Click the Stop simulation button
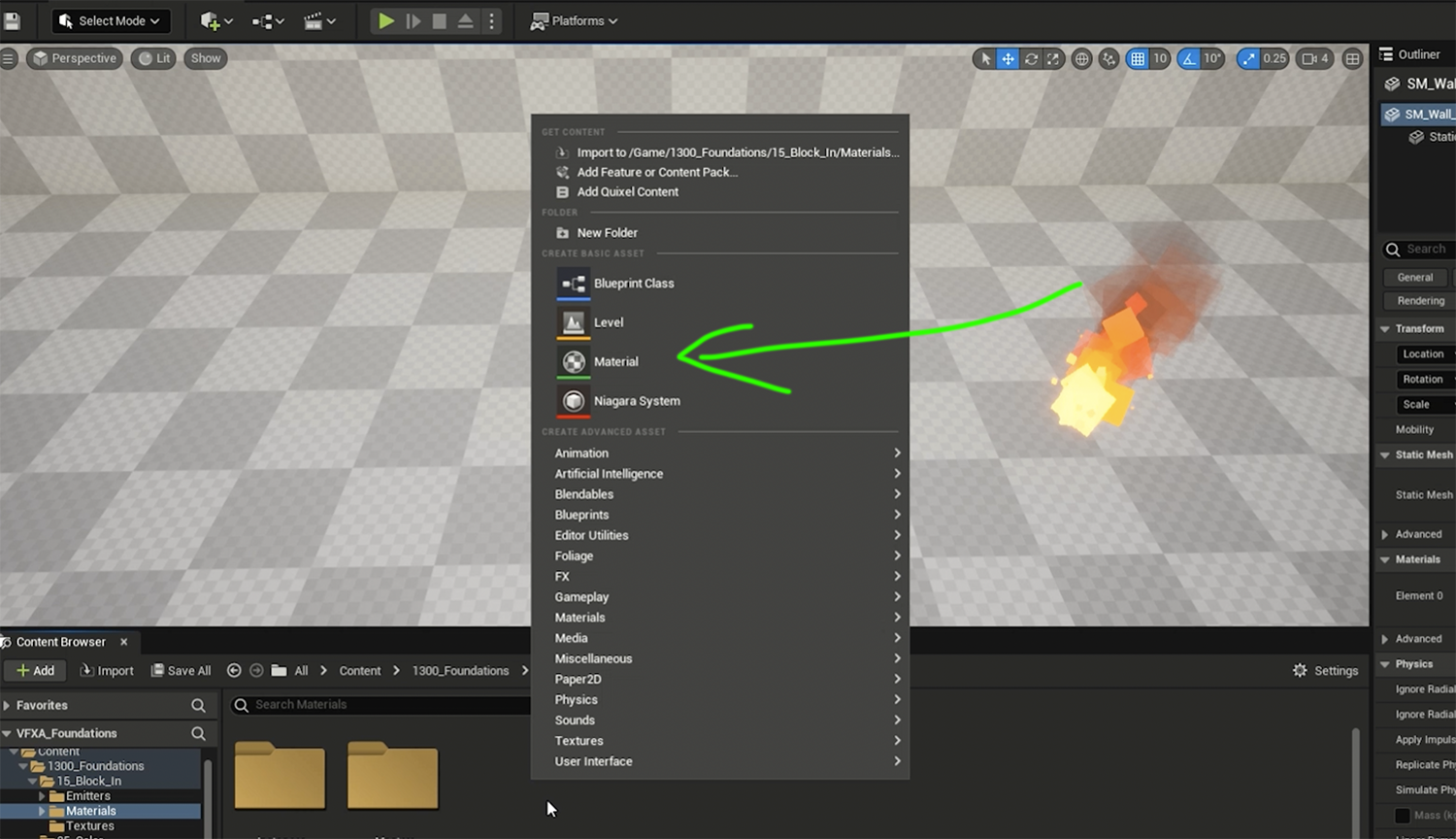The height and width of the screenshot is (839, 1456). point(440,20)
